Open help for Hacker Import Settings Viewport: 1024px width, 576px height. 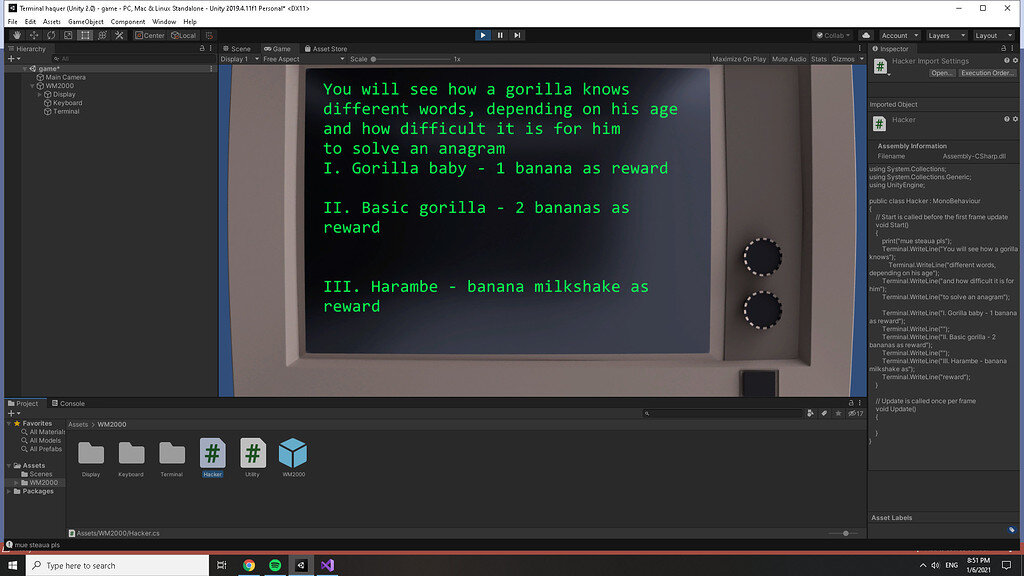[1006, 60]
